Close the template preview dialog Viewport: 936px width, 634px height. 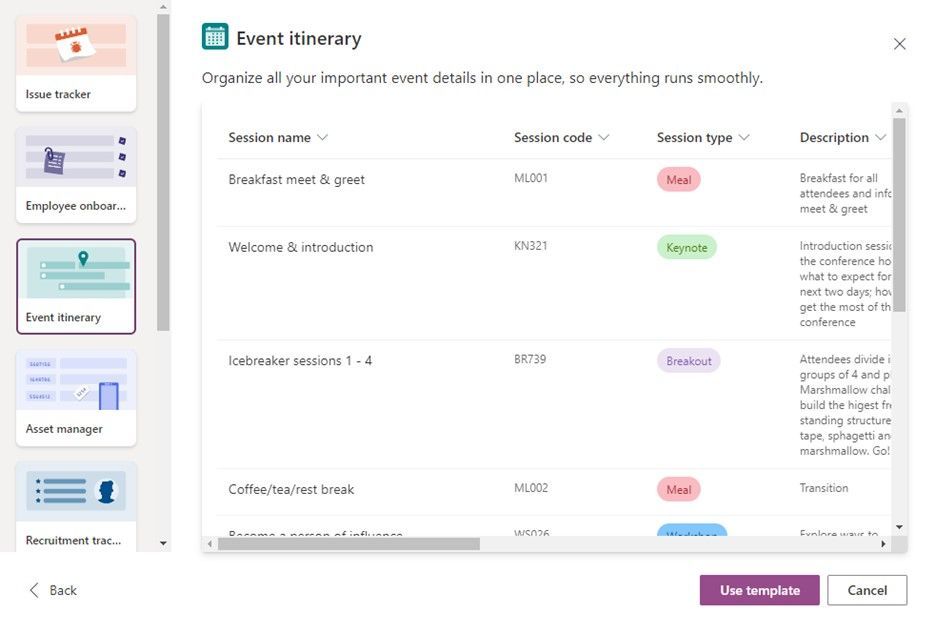pos(899,44)
